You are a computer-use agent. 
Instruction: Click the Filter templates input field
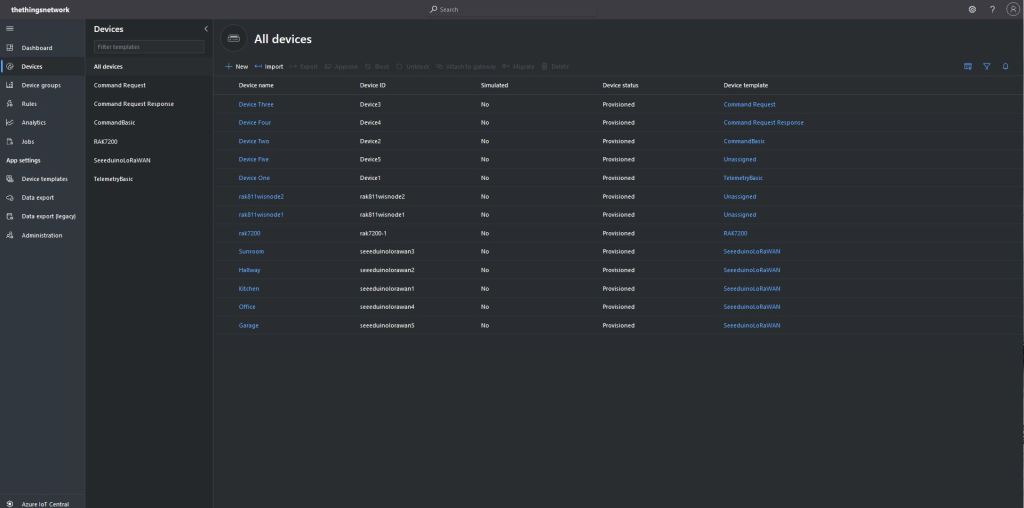148,47
